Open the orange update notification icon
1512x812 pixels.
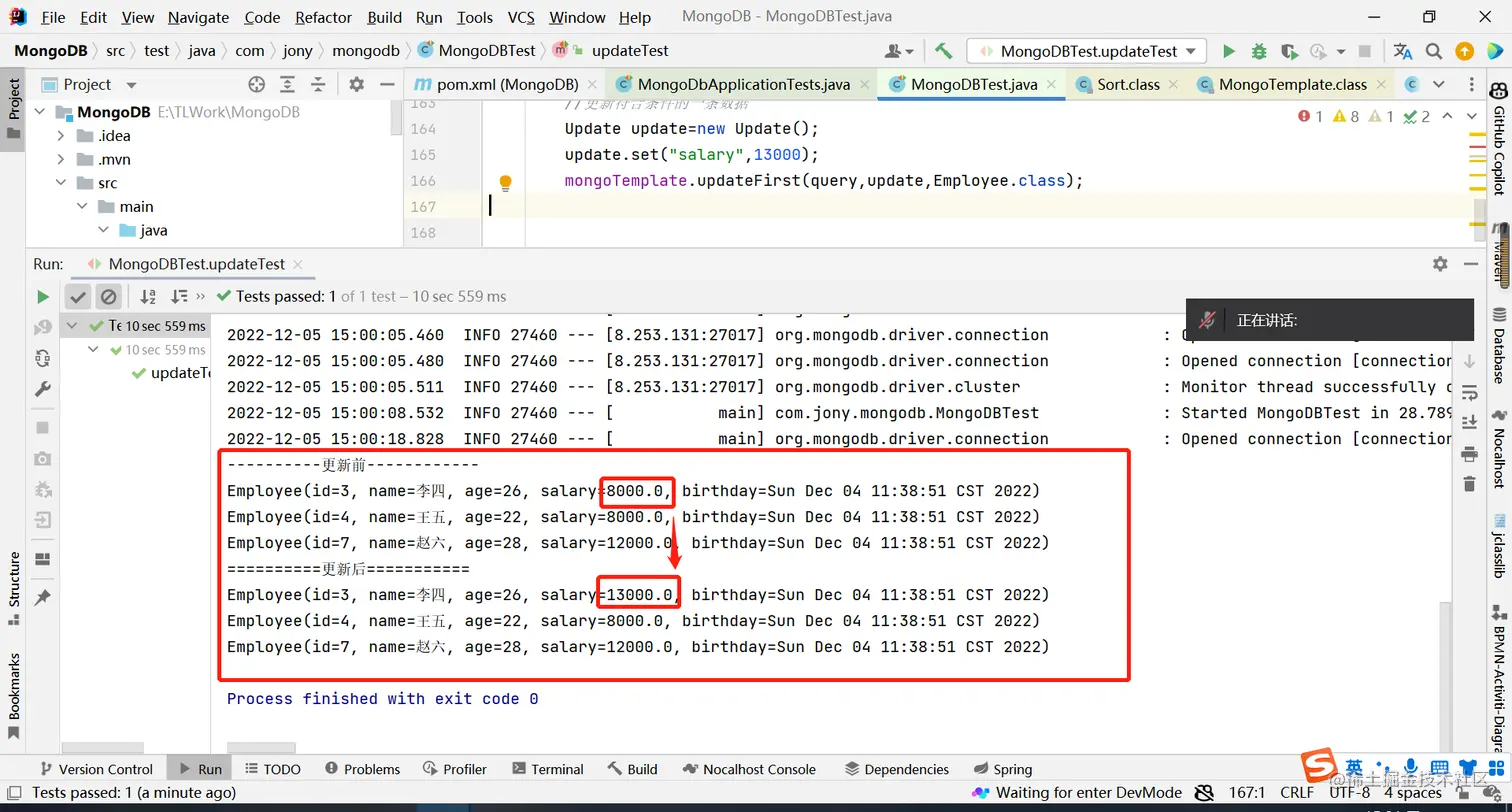point(1464,51)
